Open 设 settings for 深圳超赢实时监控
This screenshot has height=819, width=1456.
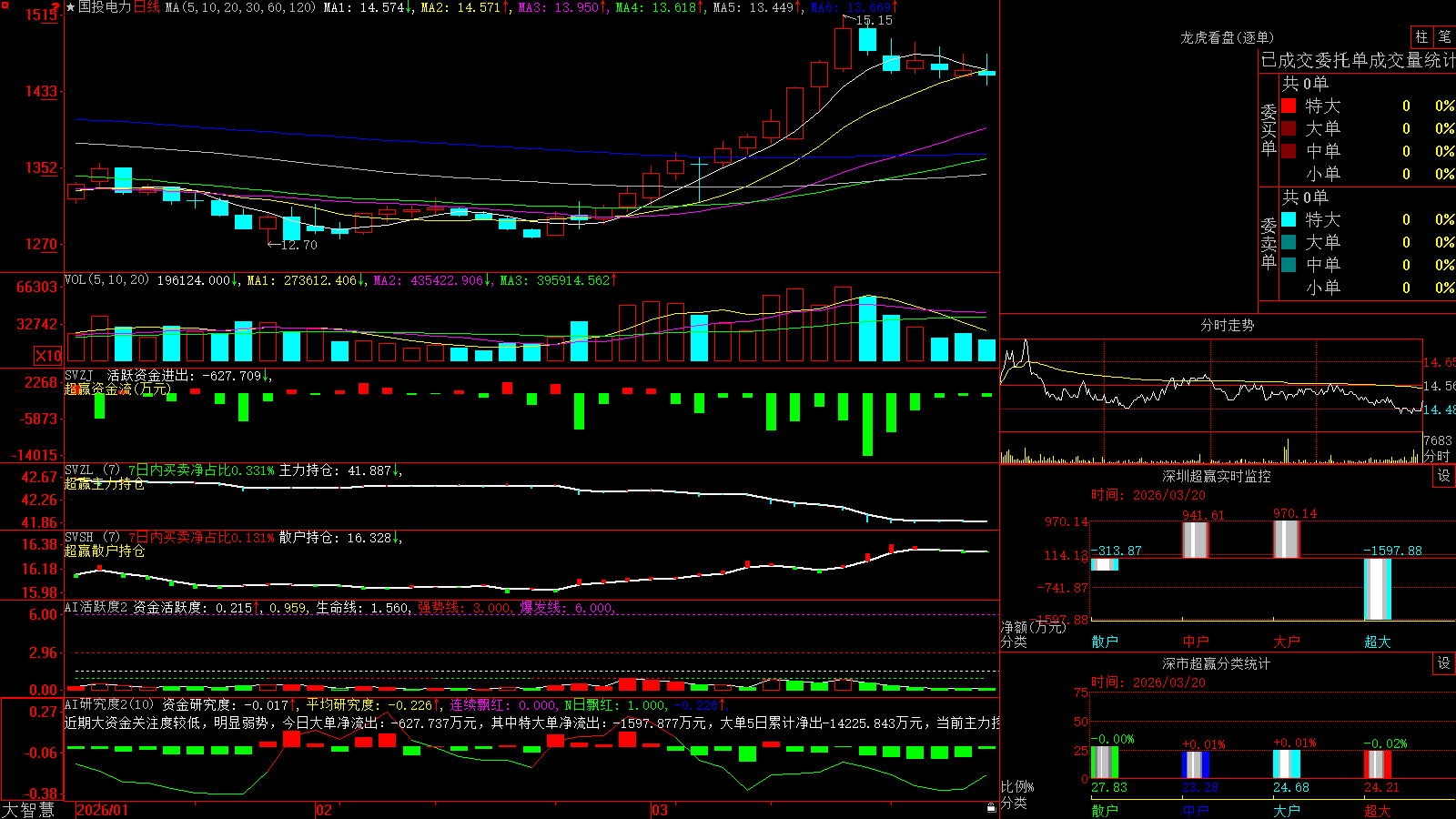(1444, 476)
